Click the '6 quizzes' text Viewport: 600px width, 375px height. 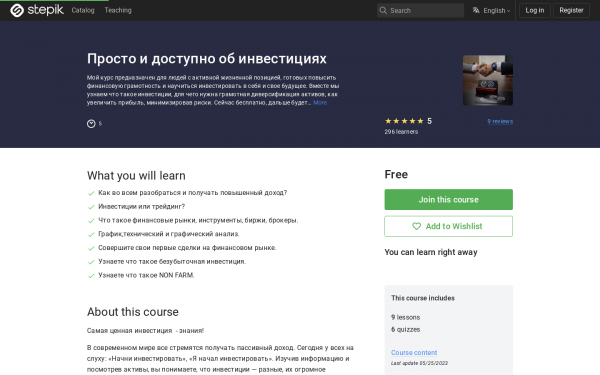(x=405, y=329)
